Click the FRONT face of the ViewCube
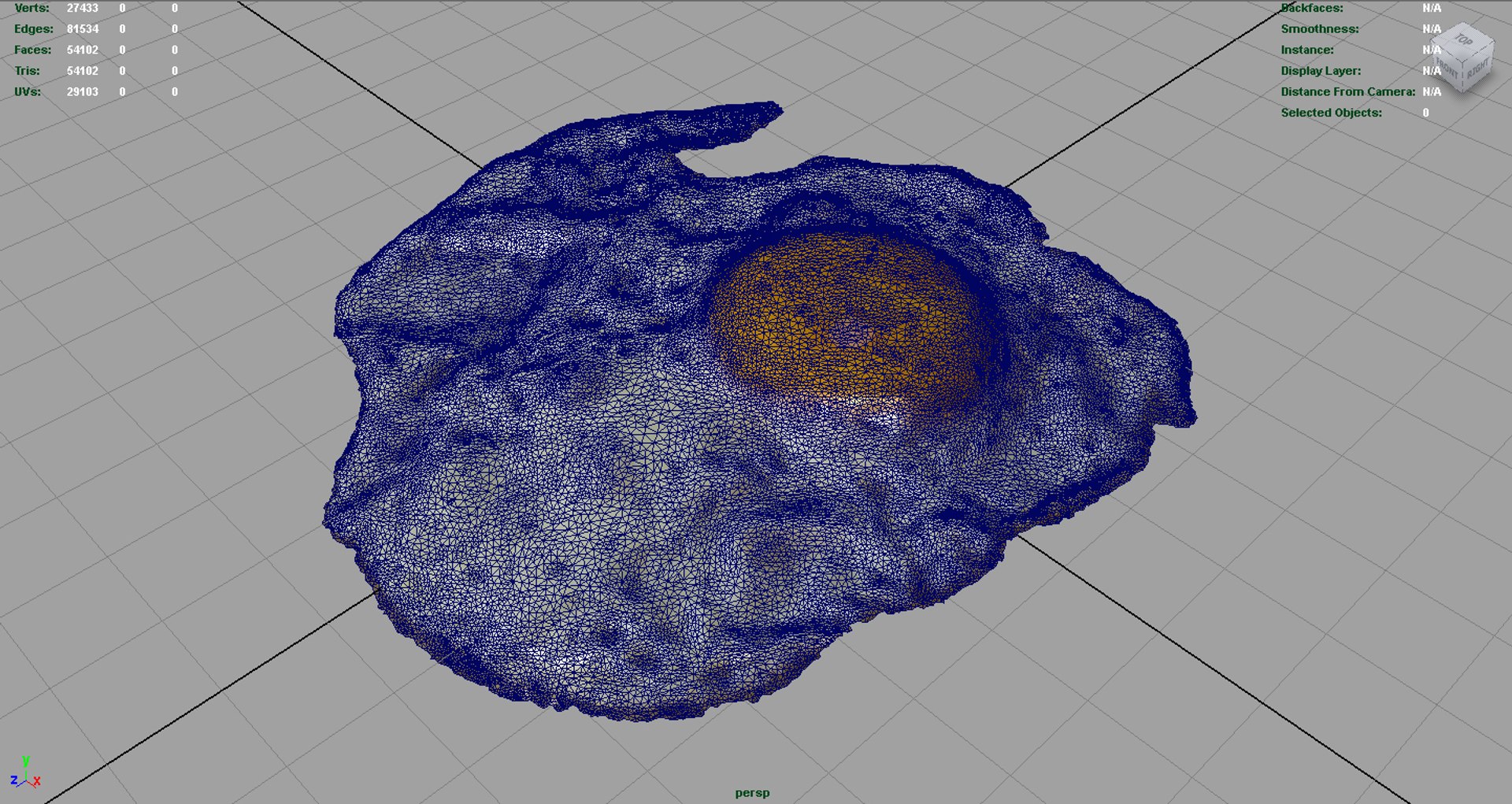1512x804 pixels. [x=1447, y=69]
